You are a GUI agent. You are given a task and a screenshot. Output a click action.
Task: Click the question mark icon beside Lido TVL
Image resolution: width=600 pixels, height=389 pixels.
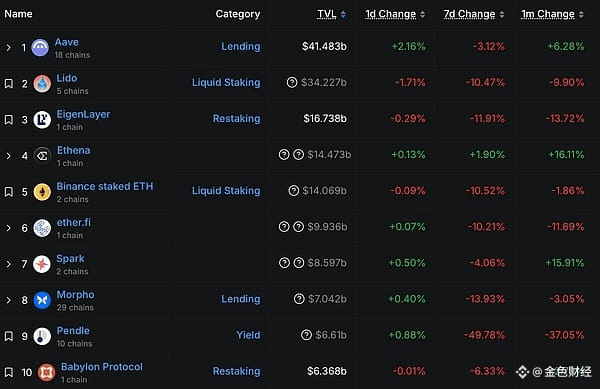tap(292, 82)
